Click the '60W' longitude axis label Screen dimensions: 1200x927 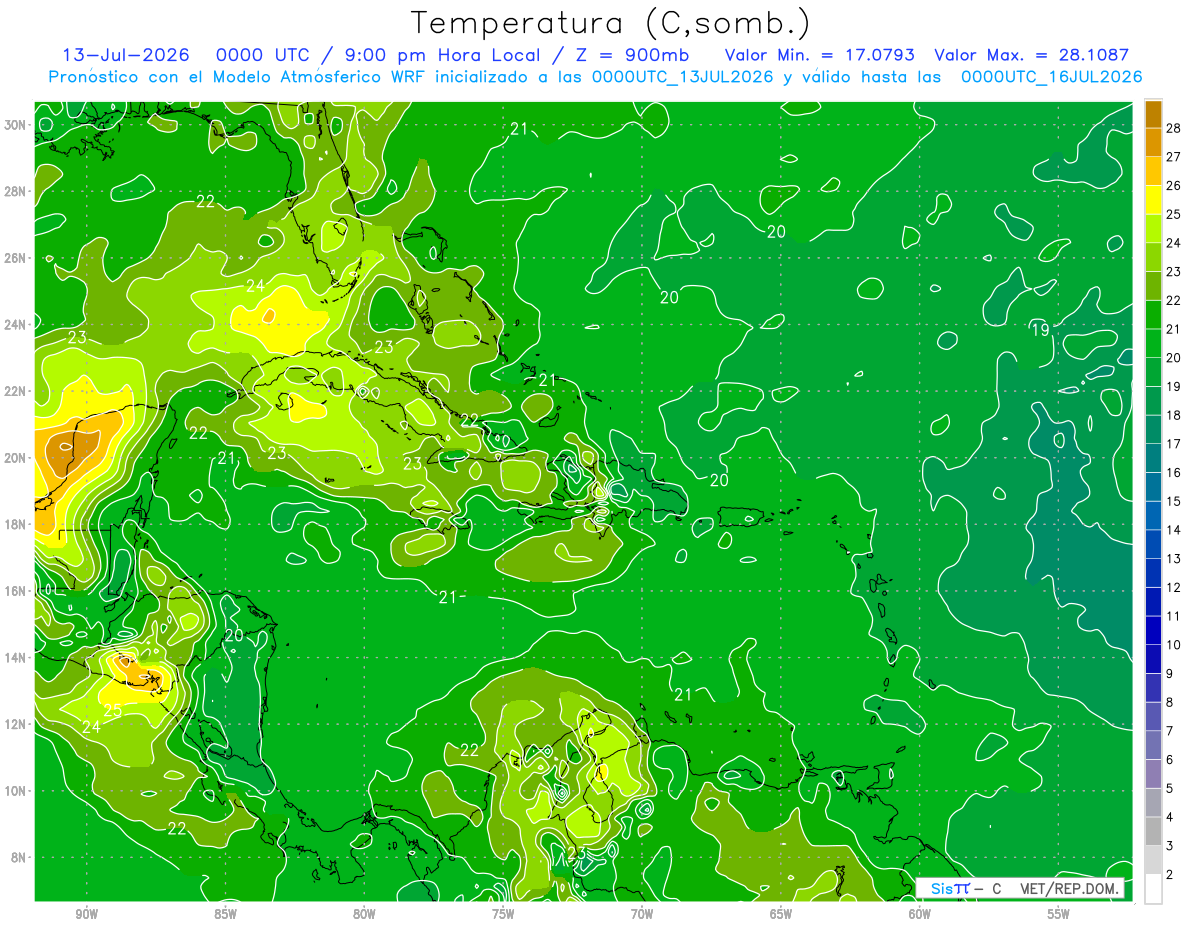point(920,914)
